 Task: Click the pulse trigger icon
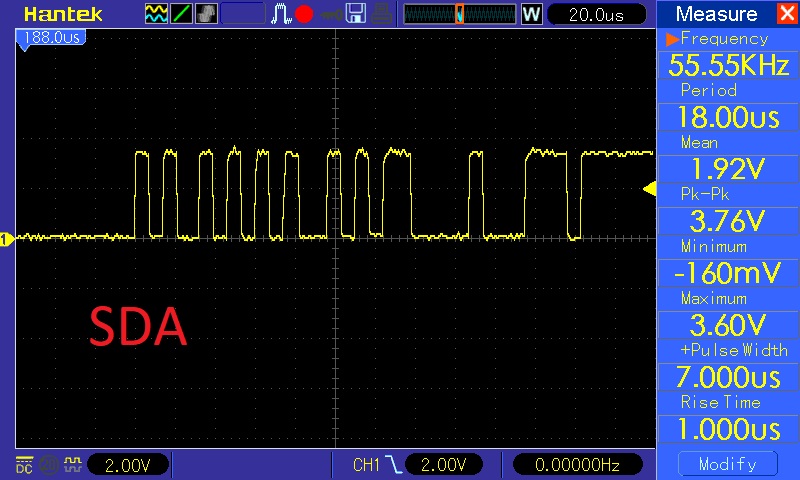pos(281,14)
